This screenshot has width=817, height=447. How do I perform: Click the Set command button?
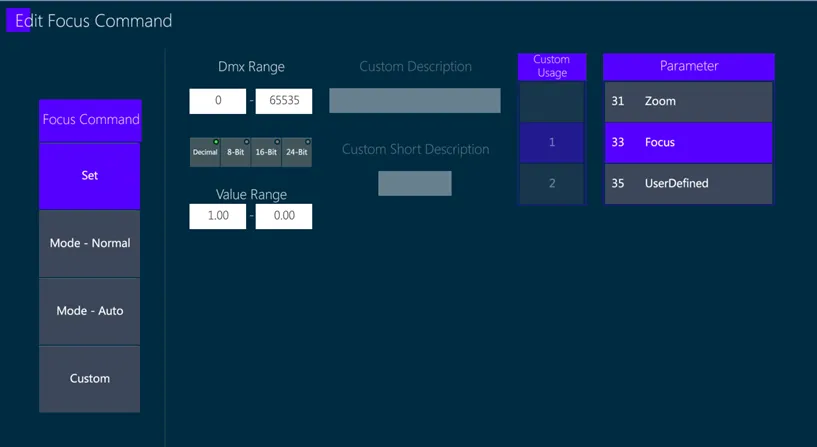tap(90, 176)
